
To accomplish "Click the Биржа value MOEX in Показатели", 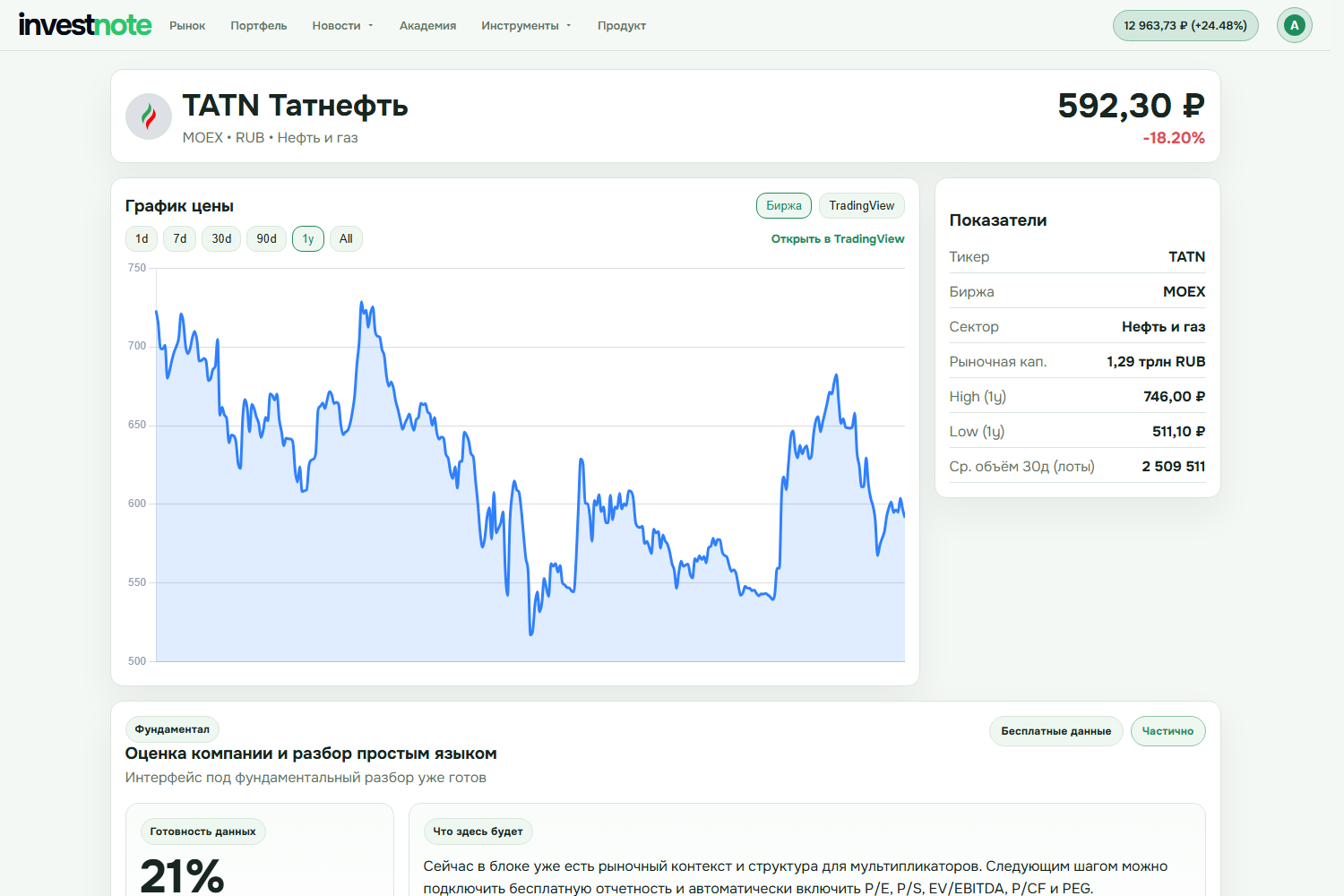I will click(x=1184, y=292).
